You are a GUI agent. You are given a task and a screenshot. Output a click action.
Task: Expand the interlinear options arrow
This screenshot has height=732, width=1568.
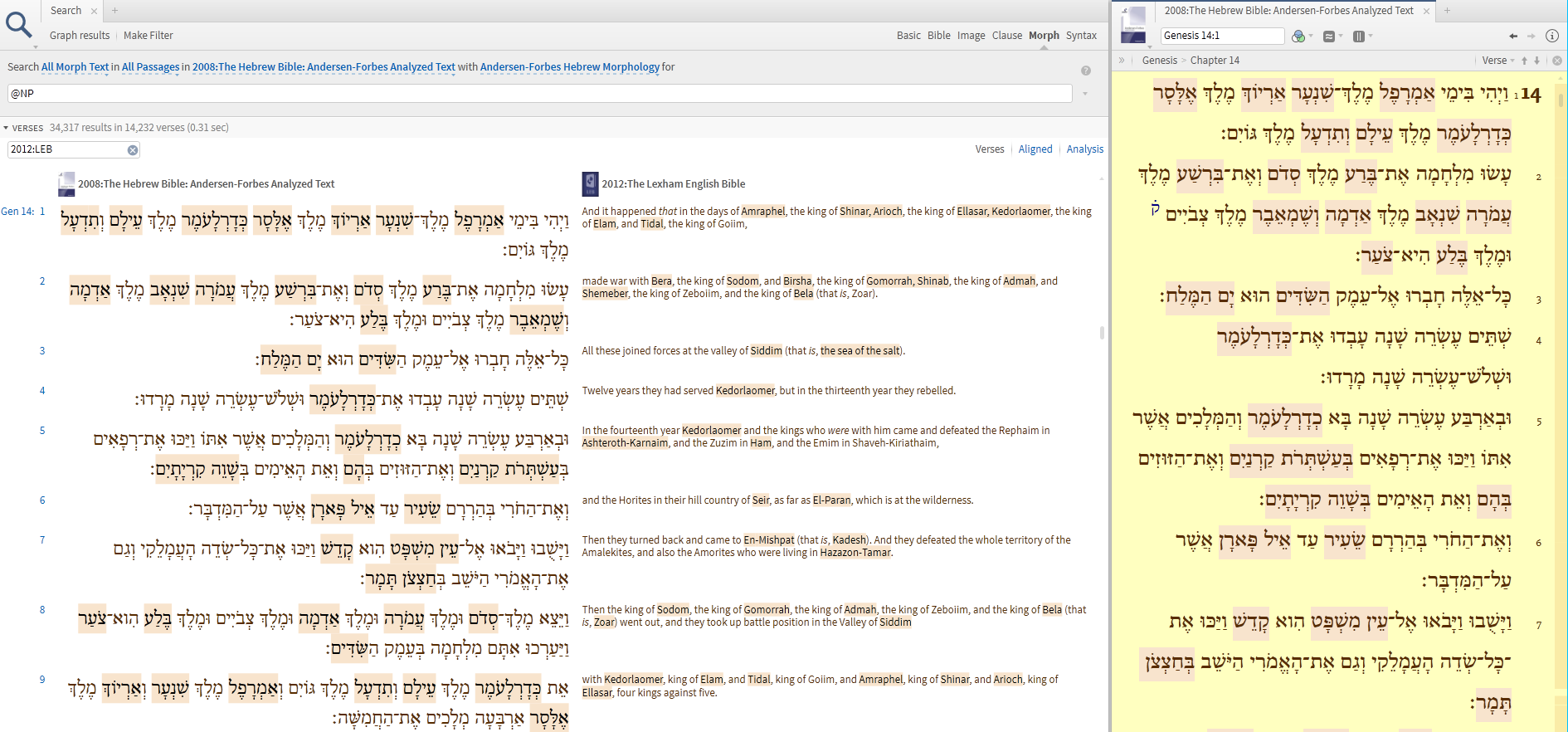(1340, 36)
